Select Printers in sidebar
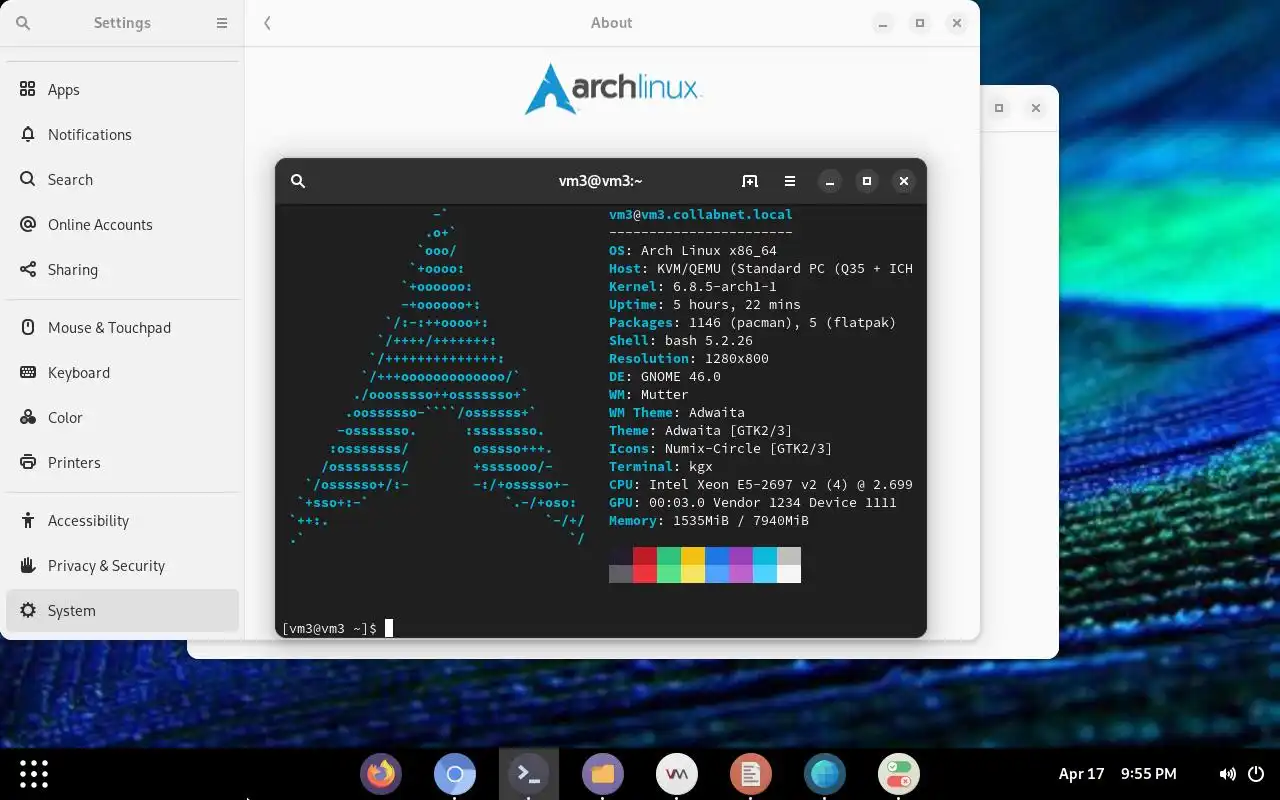Screen dimensions: 1280x800 [x=122, y=463]
